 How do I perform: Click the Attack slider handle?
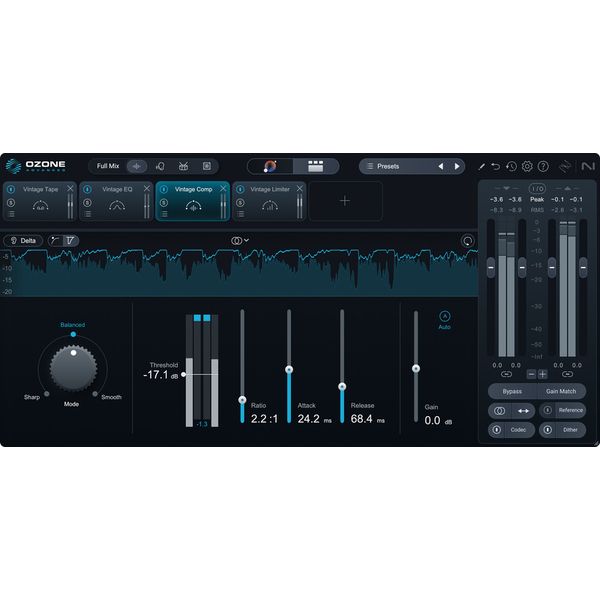(289, 369)
